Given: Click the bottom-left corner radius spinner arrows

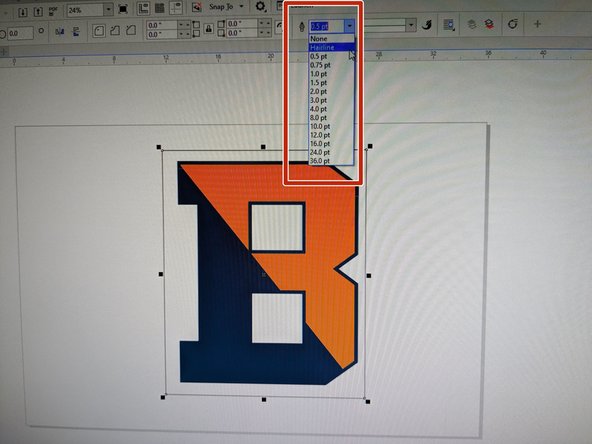Looking at the screenshot, I should tap(184, 34).
